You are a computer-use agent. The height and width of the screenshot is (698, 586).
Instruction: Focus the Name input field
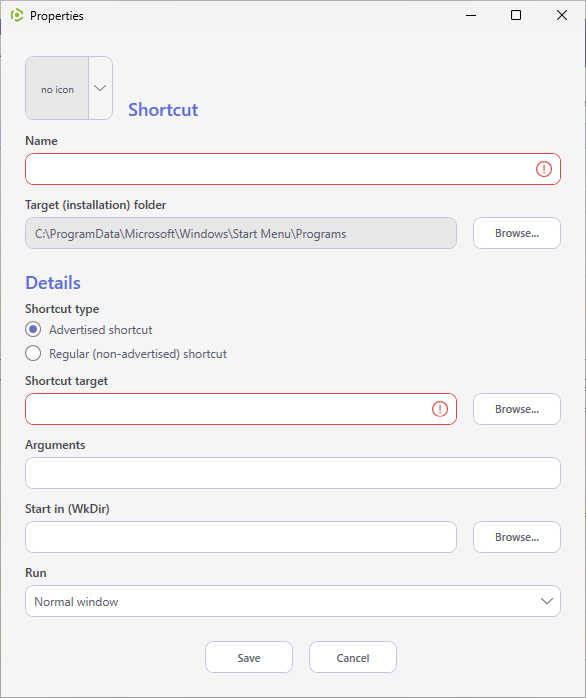[x=293, y=169]
